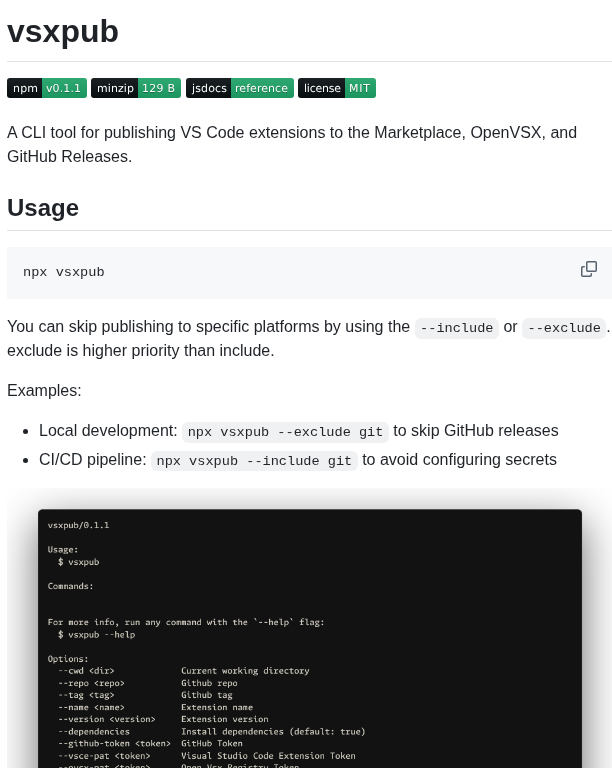
Task: Open the npm v0.1.1 badge
Action: [47, 88]
